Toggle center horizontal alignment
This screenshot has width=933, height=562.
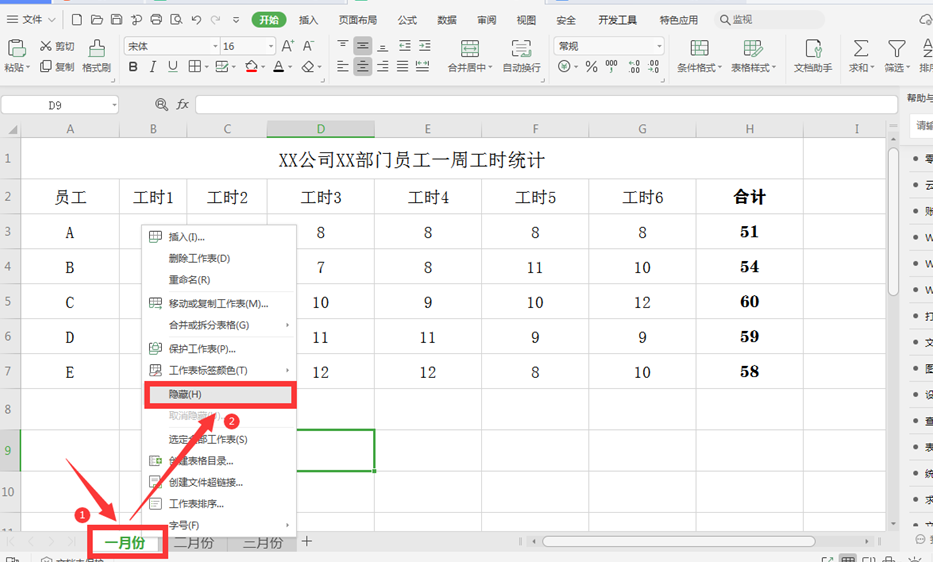click(362, 67)
